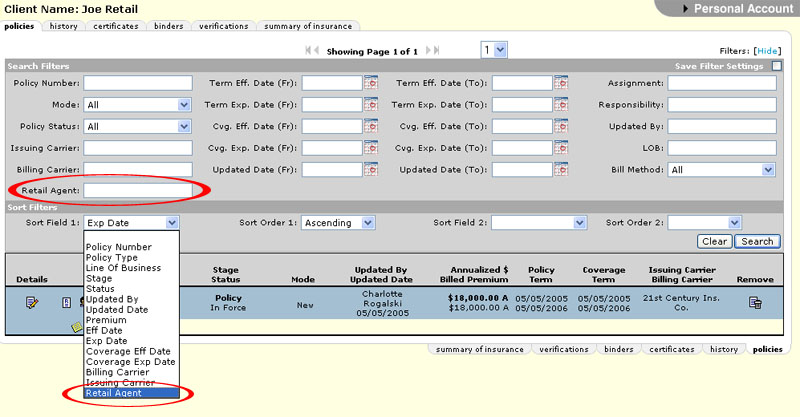Open calendar for Term Eff. Date (Fr)
Screen dimensions: 800x417
pos(371,83)
